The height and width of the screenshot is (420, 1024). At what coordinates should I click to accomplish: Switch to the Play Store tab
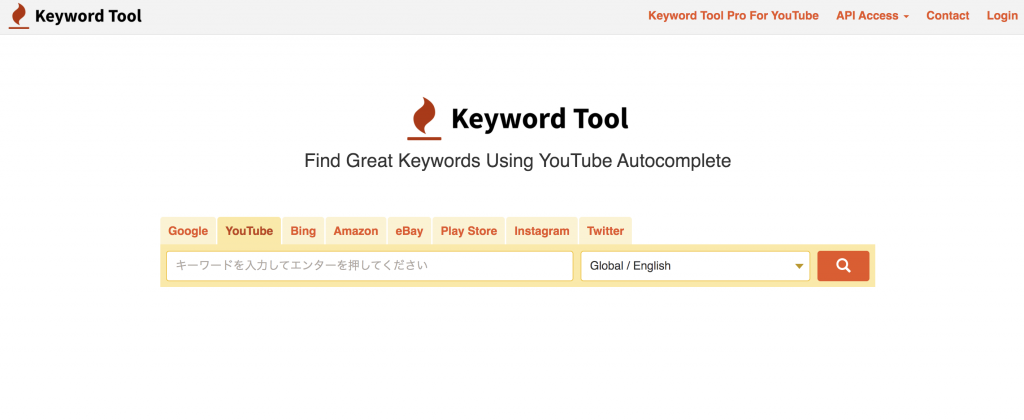(x=468, y=231)
